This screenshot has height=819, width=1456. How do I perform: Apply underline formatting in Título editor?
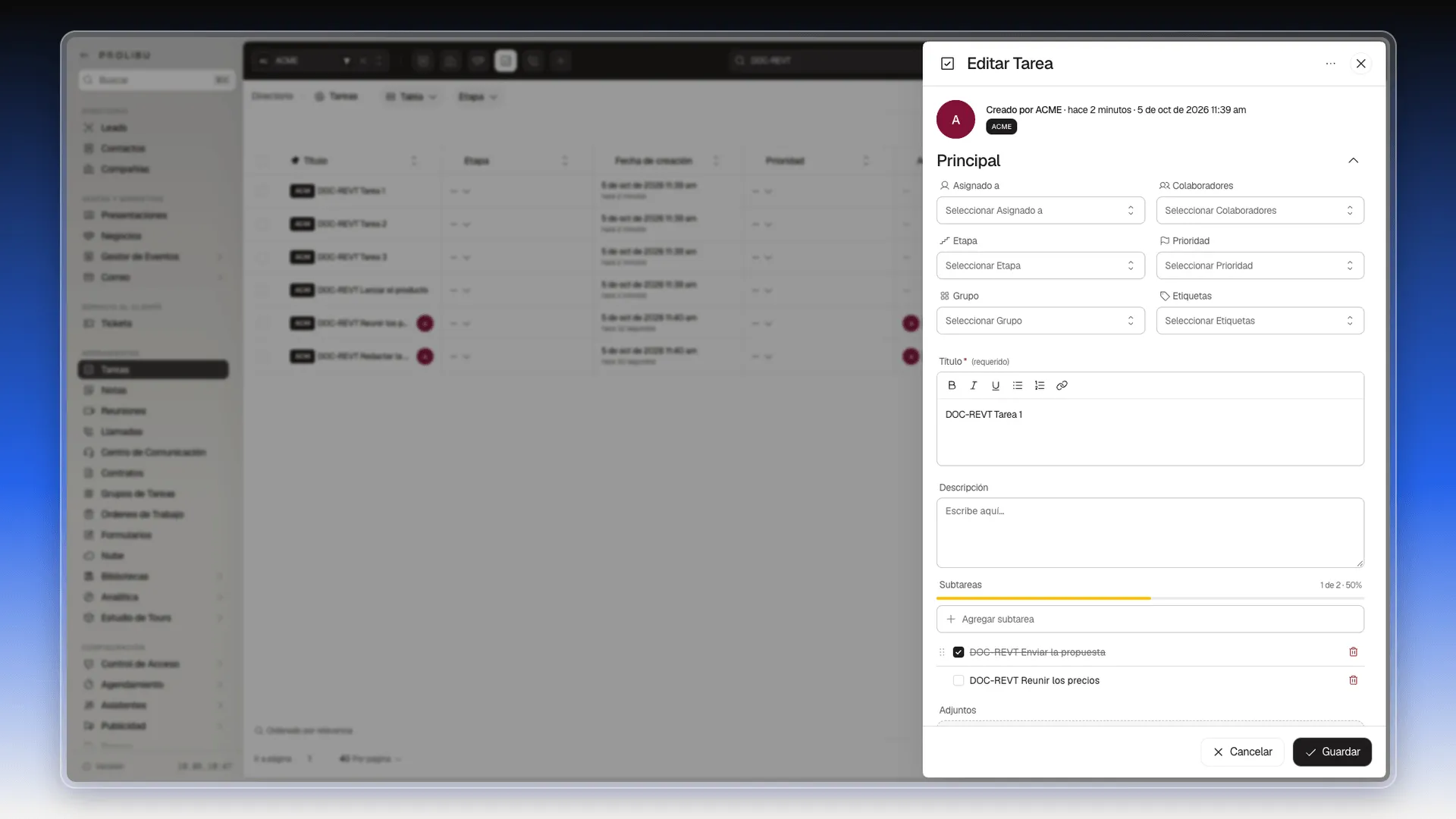click(x=996, y=385)
